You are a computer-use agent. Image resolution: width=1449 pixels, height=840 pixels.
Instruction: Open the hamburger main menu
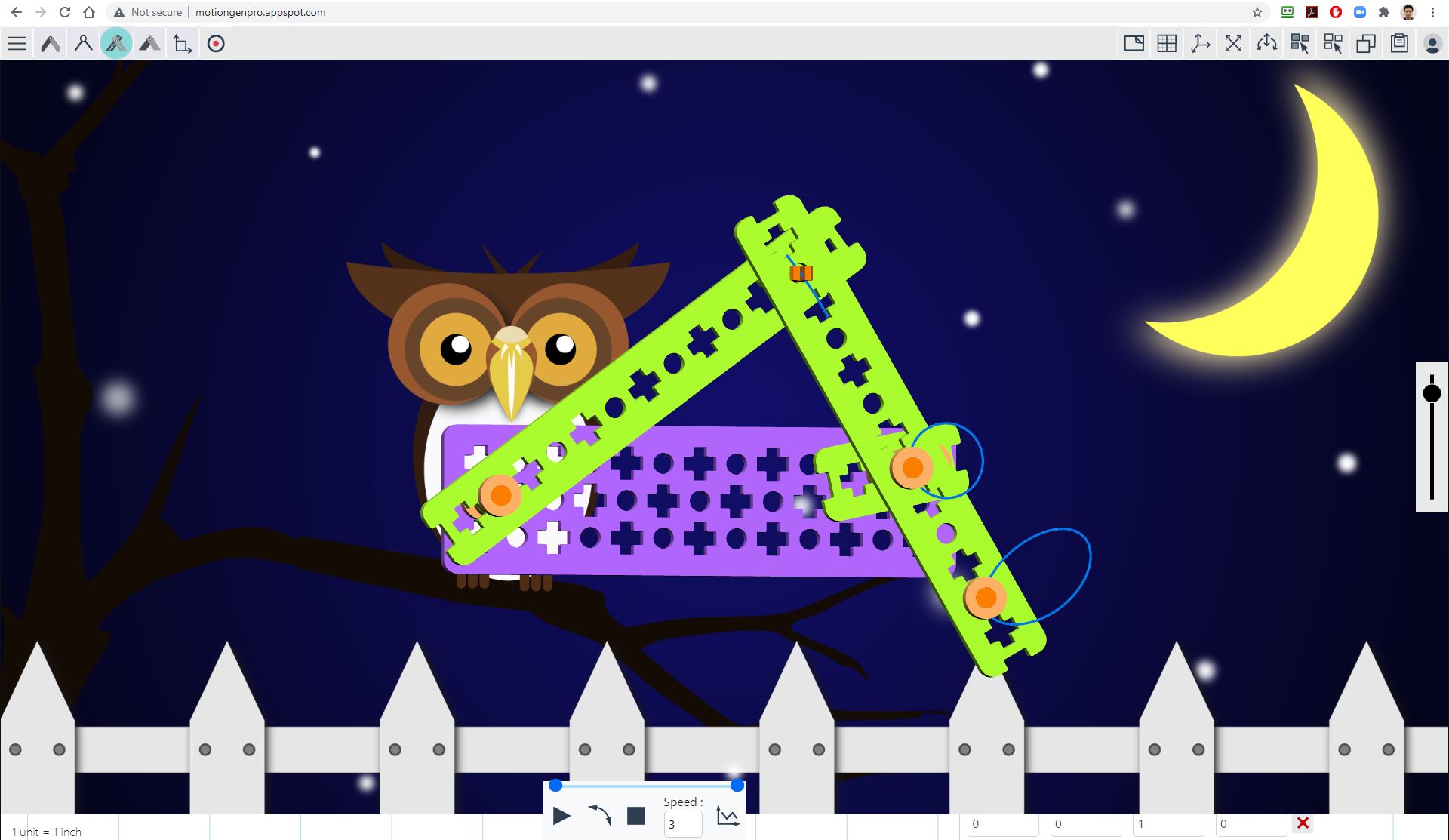click(x=17, y=44)
